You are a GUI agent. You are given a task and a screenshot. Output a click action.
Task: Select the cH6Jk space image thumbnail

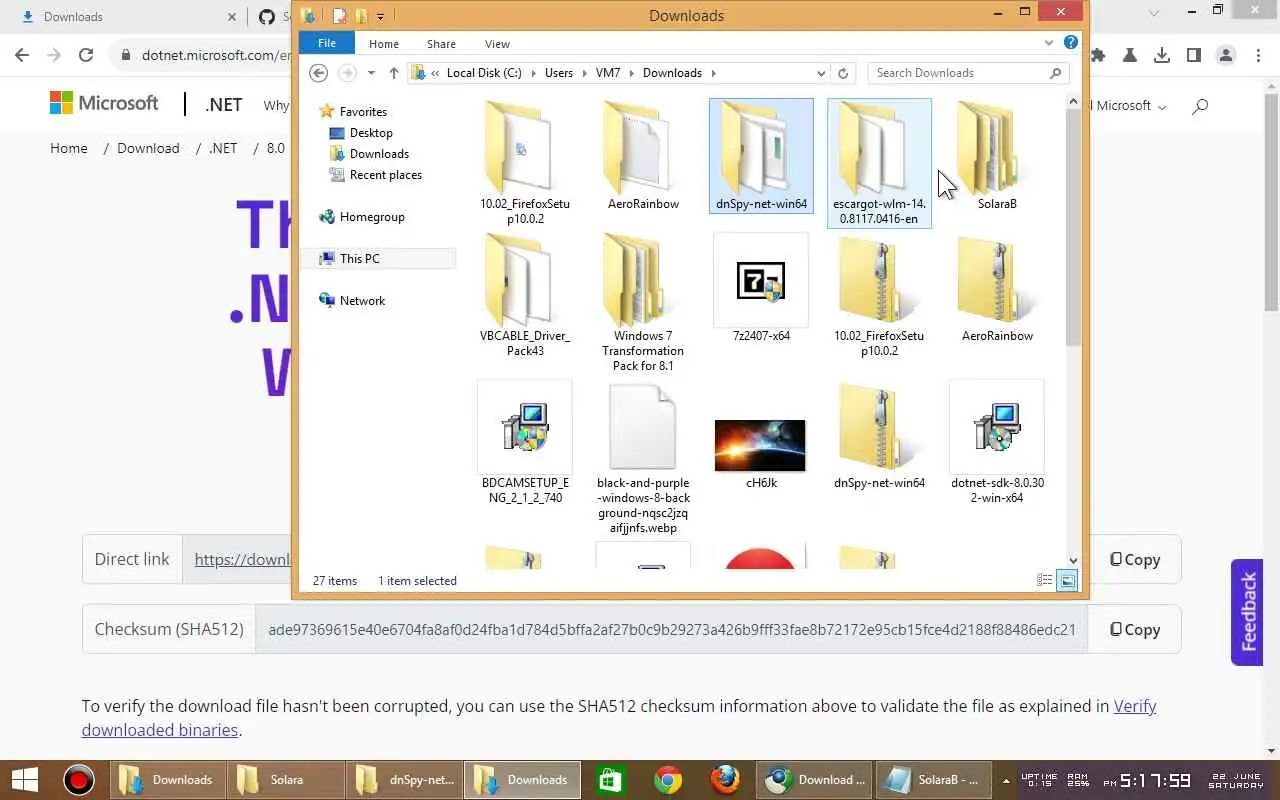click(x=760, y=446)
